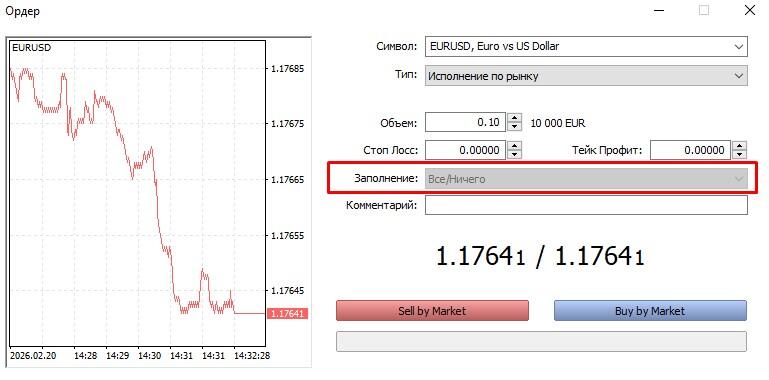Image resolution: width=769 pixels, height=380 pixels.
Task: Click the Ордер window title
Action: pyautogui.click(x=23, y=11)
